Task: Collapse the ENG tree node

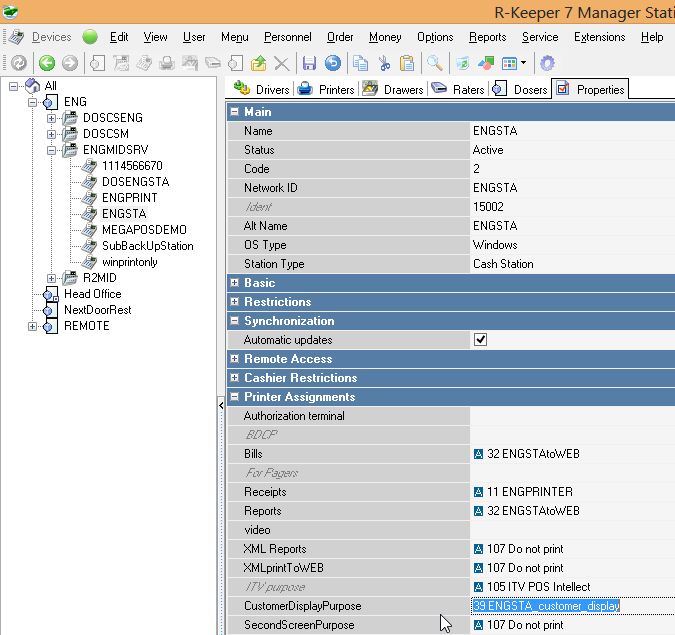Action: (x=32, y=102)
